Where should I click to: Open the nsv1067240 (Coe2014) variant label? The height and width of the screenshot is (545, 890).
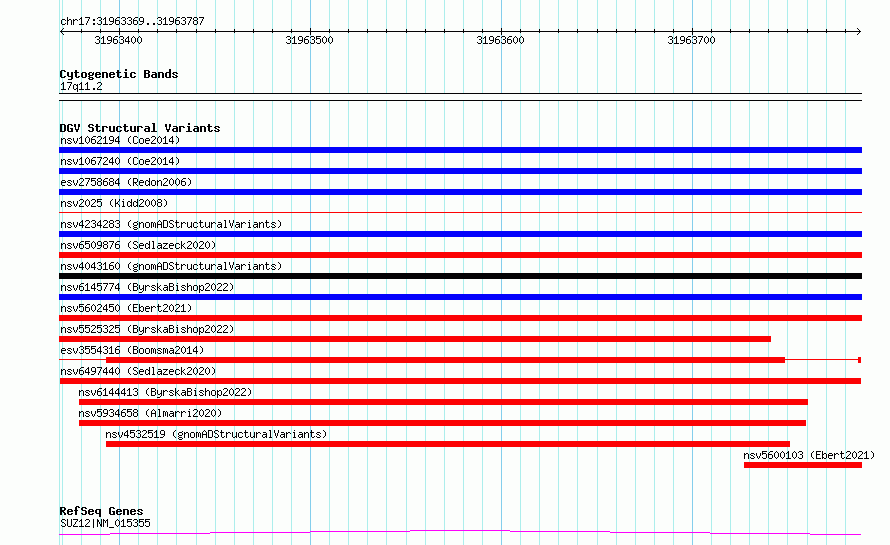pos(120,161)
